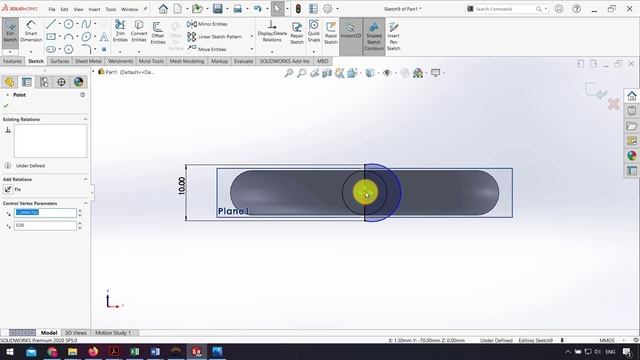
Task: Open the PropertyManager tab
Action: [x=27, y=82]
